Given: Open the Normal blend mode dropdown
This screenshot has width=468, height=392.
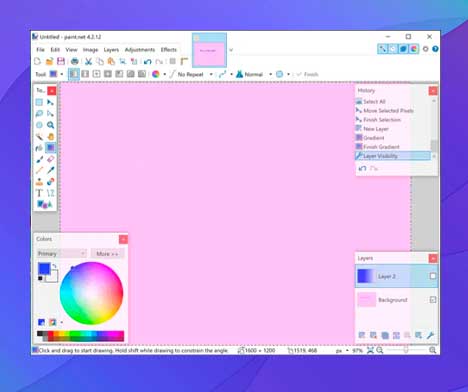Looking at the screenshot, I should pos(270,74).
